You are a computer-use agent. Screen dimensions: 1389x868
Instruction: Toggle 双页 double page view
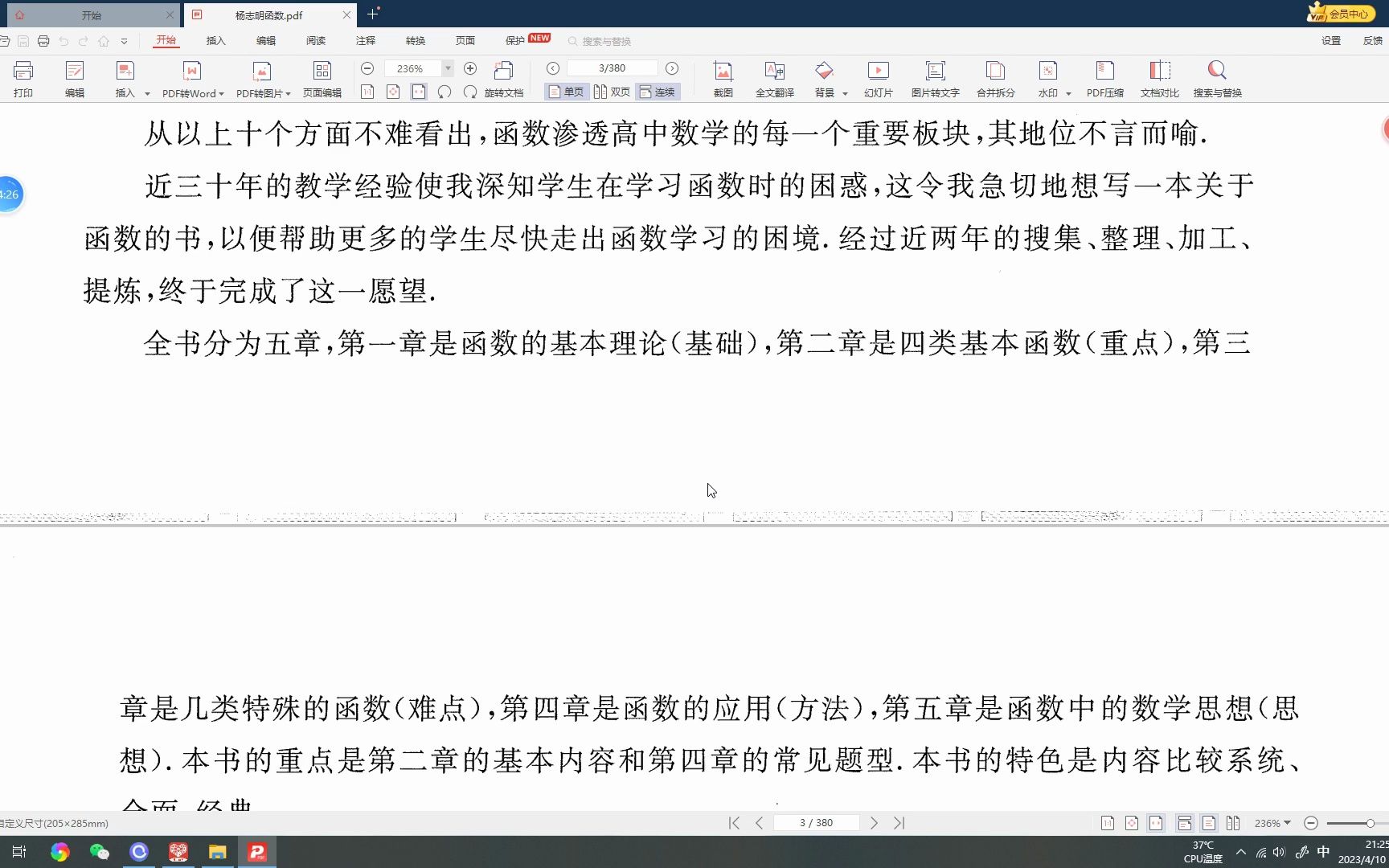612,92
